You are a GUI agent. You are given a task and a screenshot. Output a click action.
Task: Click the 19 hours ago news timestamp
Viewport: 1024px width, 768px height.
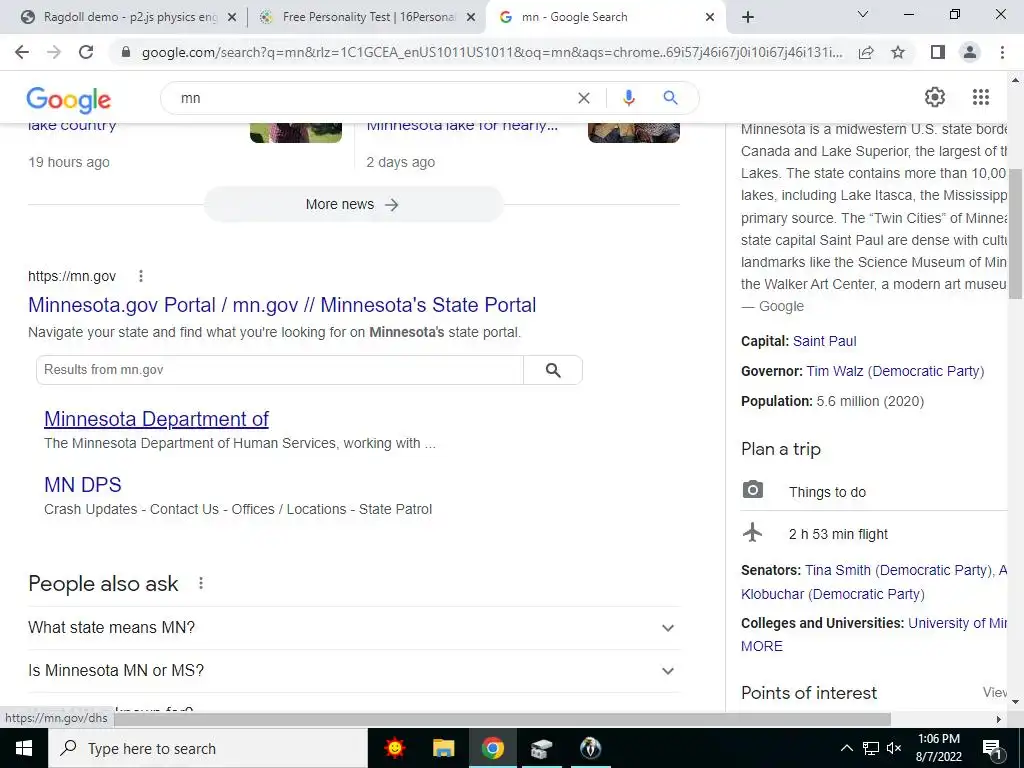pyautogui.click(x=69, y=162)
